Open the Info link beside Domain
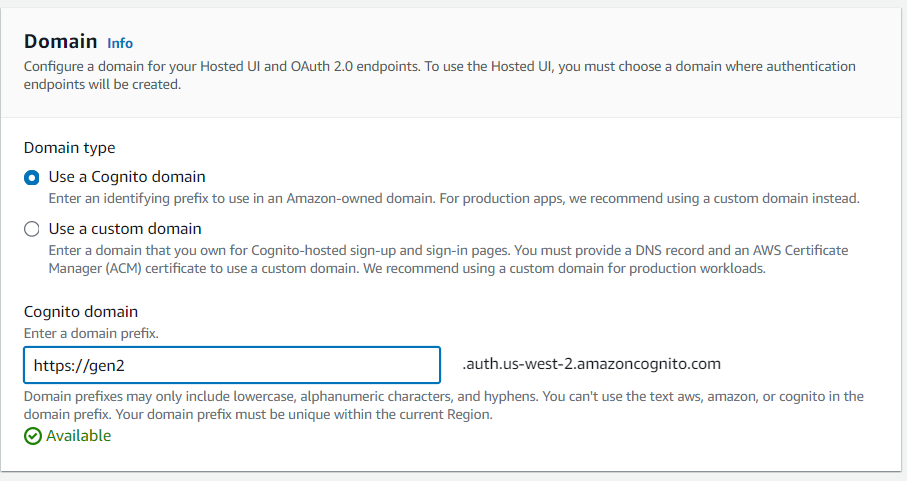The height and width of the screenshot is (481, 907). click(120, 43)
